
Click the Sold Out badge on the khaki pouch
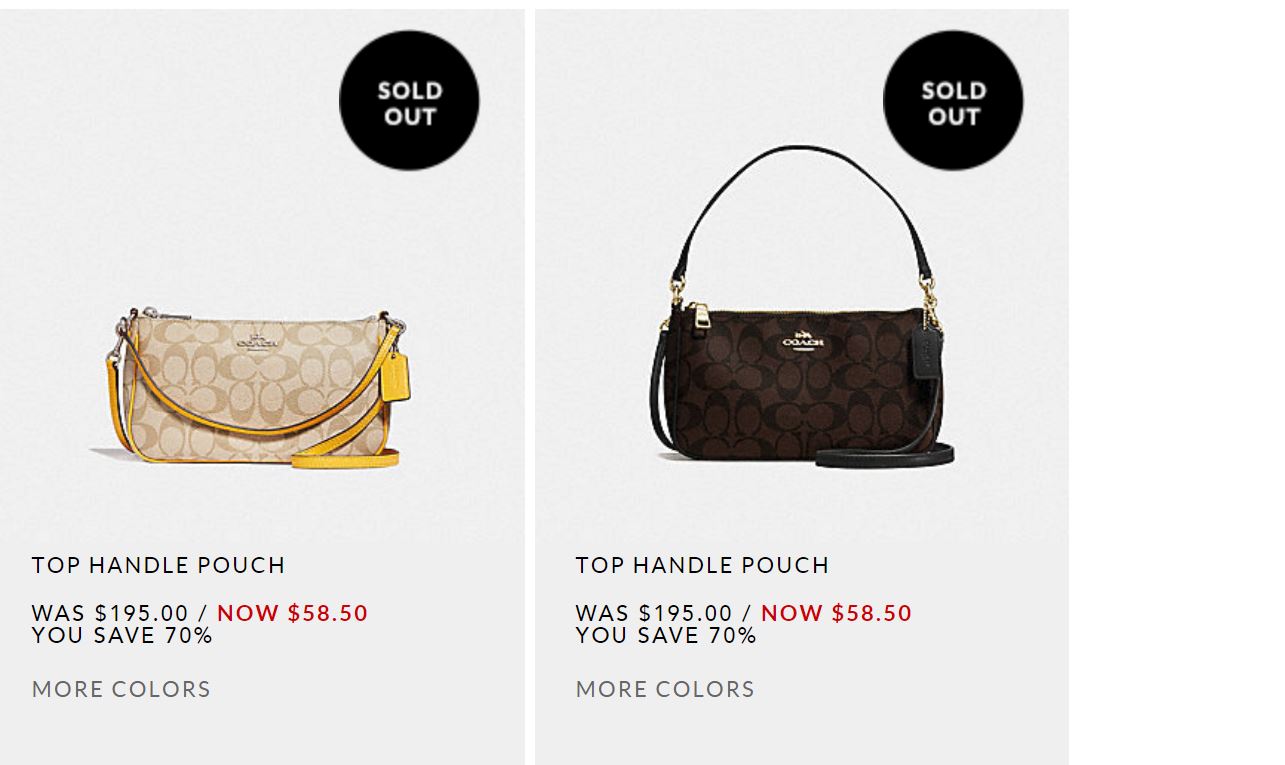coord(409,101)
